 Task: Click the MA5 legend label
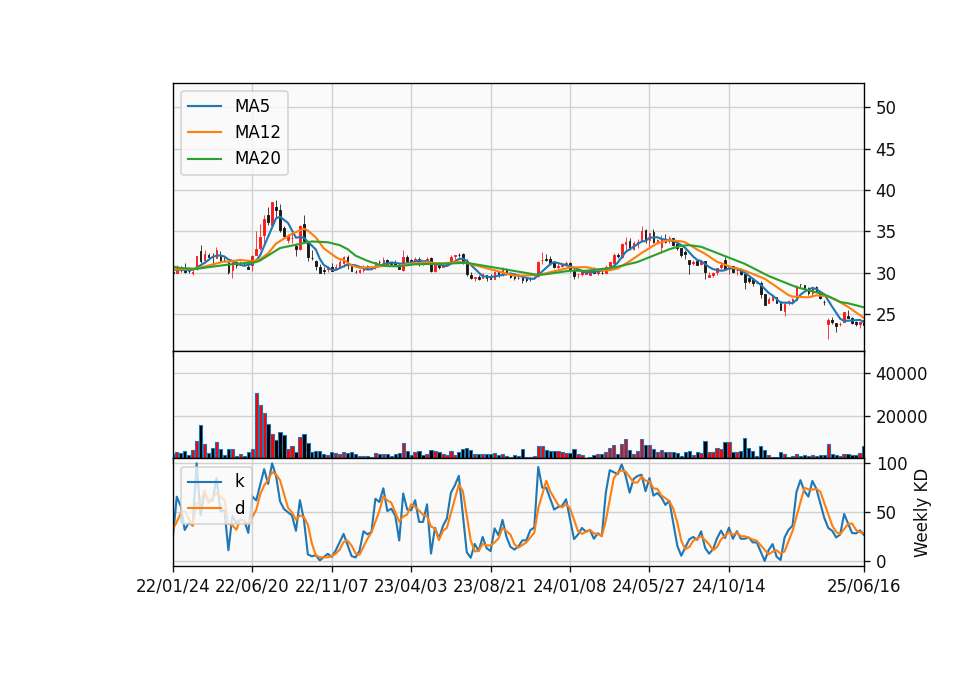click(252, 106)
